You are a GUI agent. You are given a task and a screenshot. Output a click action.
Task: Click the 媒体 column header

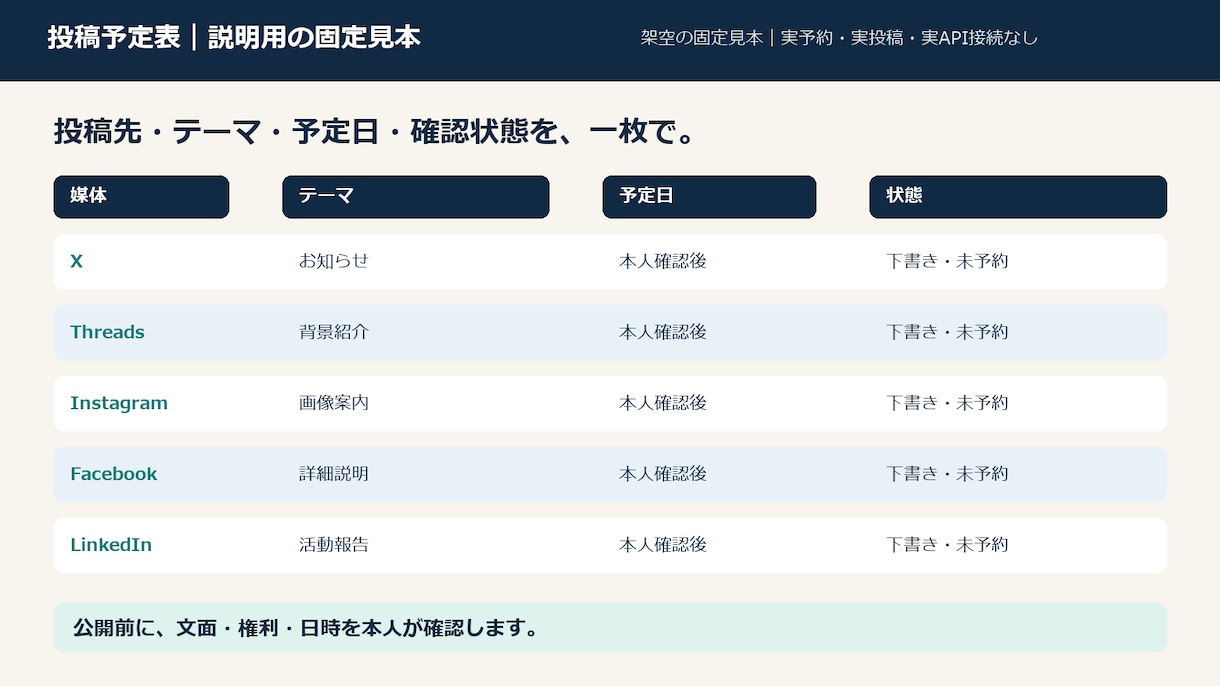(141, 197)
